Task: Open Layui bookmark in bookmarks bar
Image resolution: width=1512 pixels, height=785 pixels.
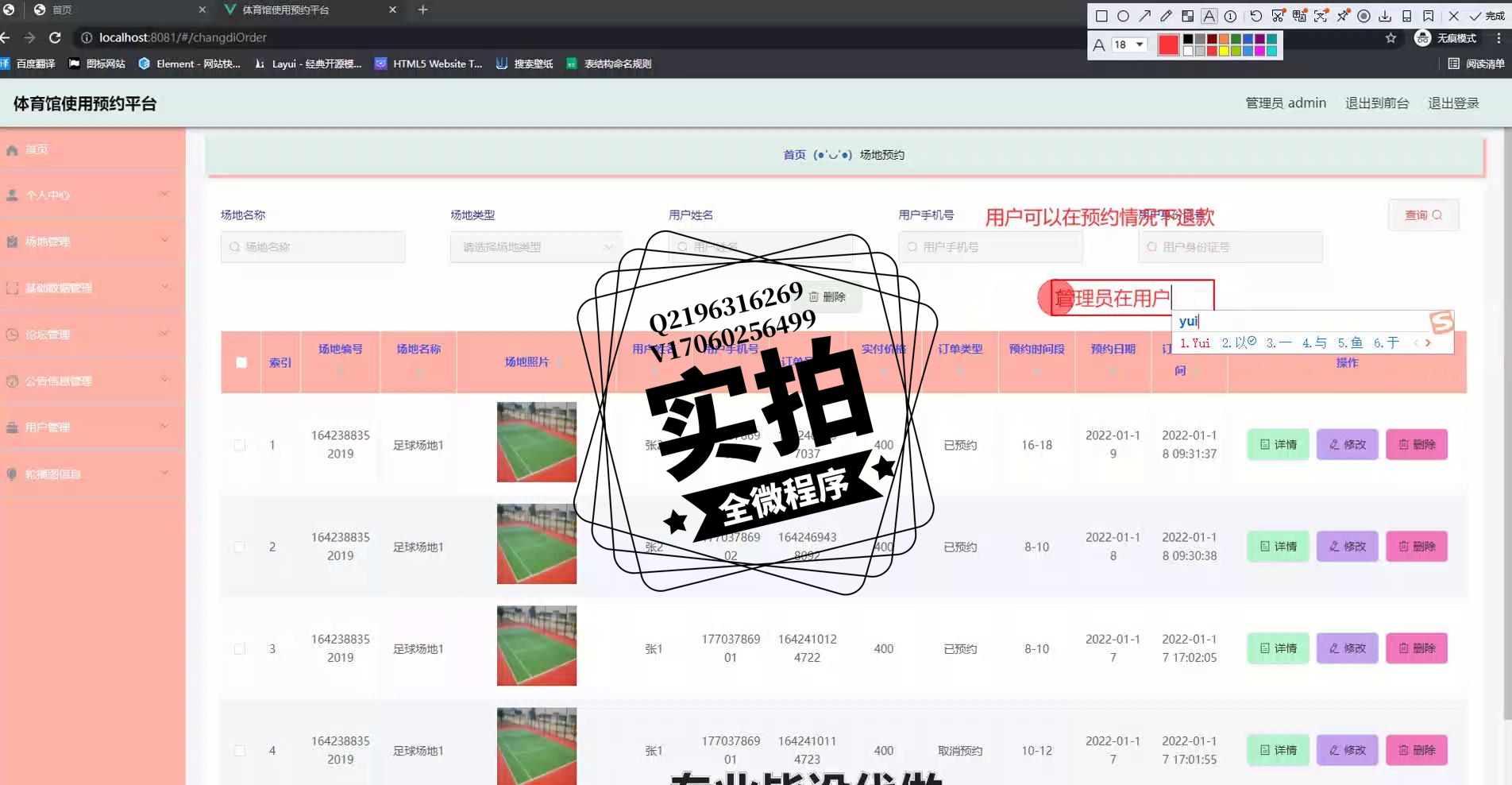Action: tap(308, 64)
